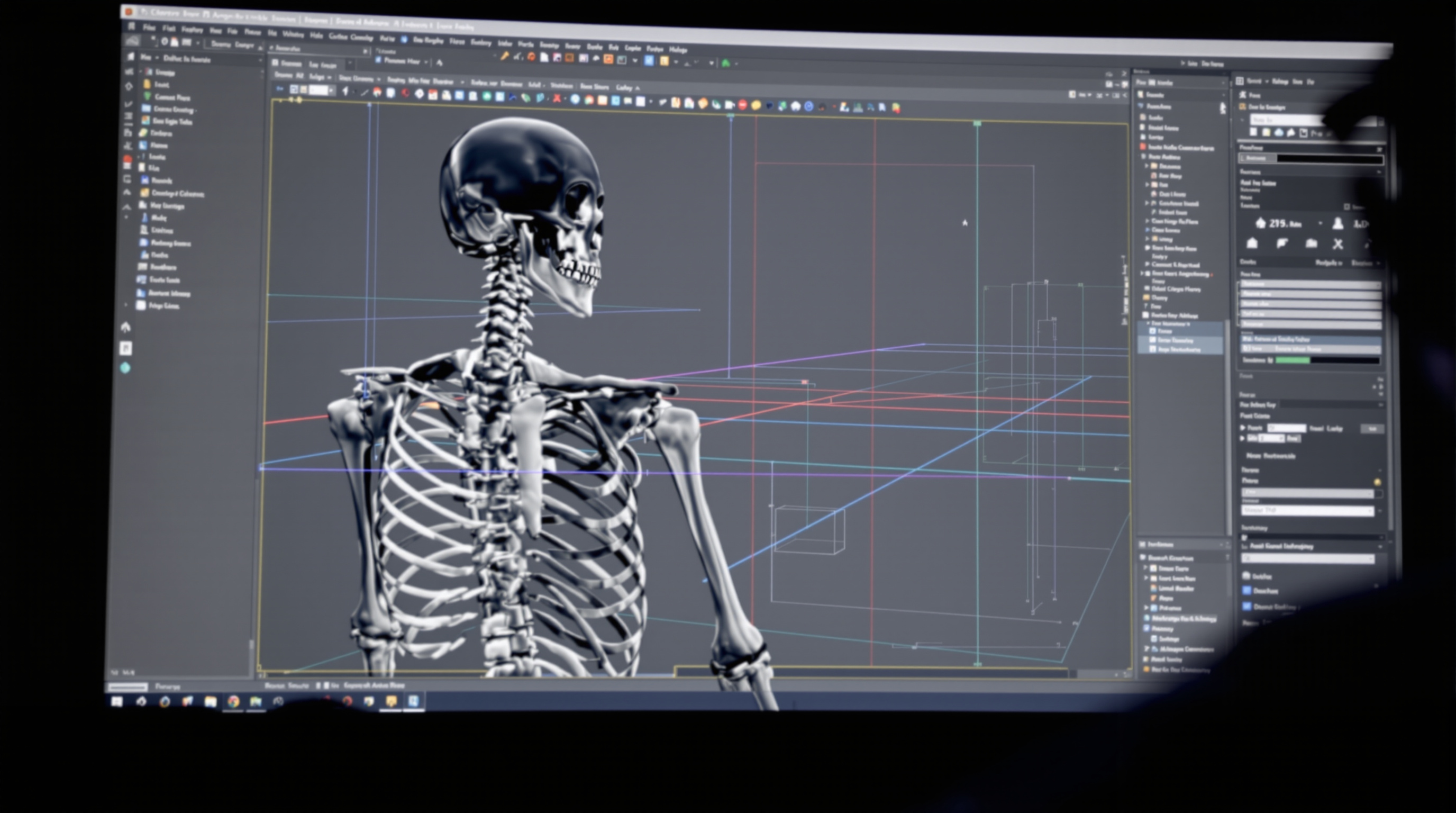Open the Windows Start menu in the taskbar
Screen dimensions: 1456x813
tap(116, 701)
